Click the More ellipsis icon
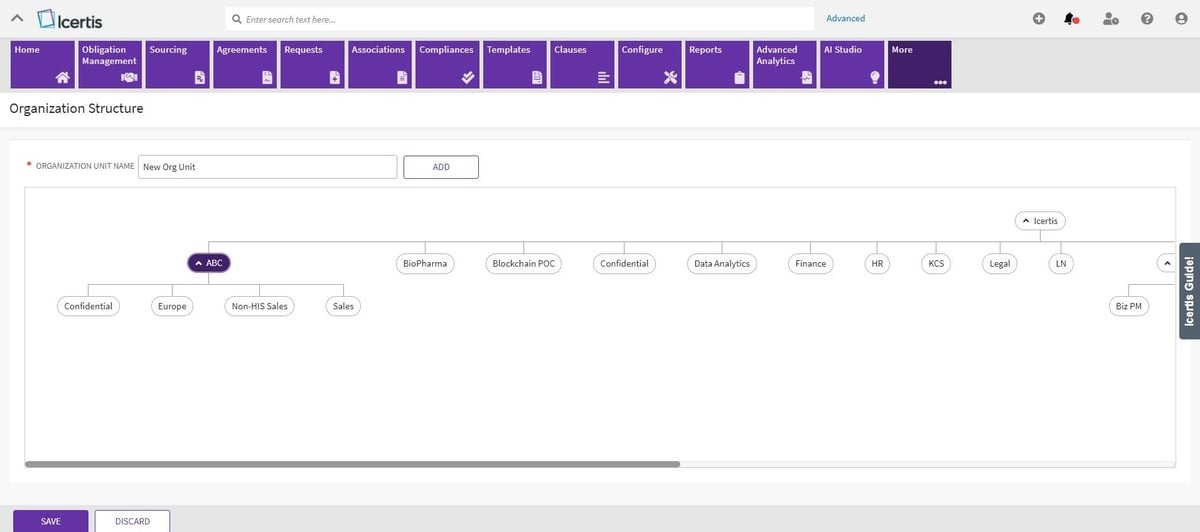 tap(940, 82)
